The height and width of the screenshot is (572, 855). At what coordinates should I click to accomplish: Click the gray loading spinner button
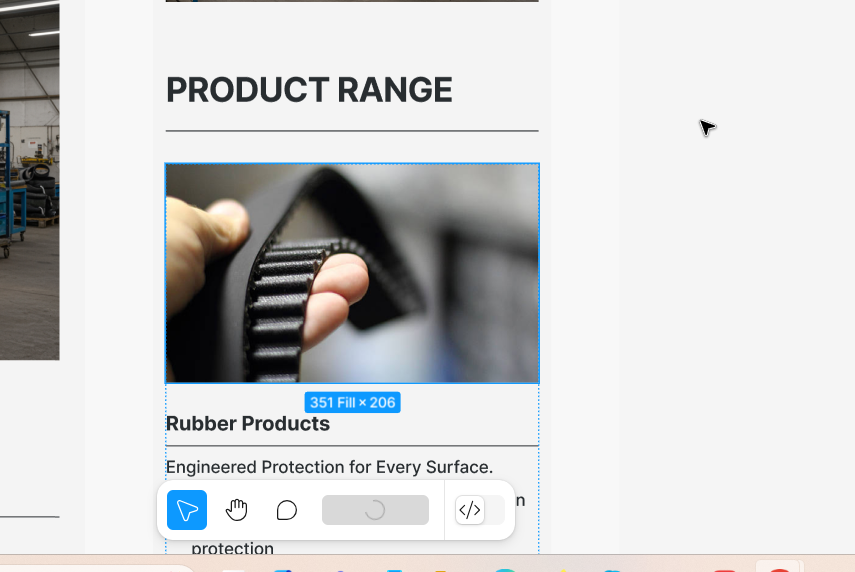tap(375, 510)
